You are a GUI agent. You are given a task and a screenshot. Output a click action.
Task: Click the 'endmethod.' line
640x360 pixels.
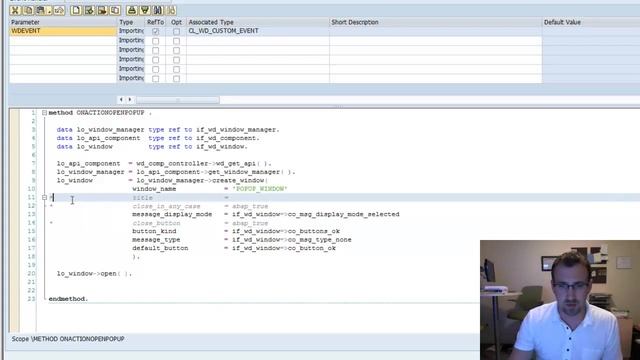coord(68,299)
